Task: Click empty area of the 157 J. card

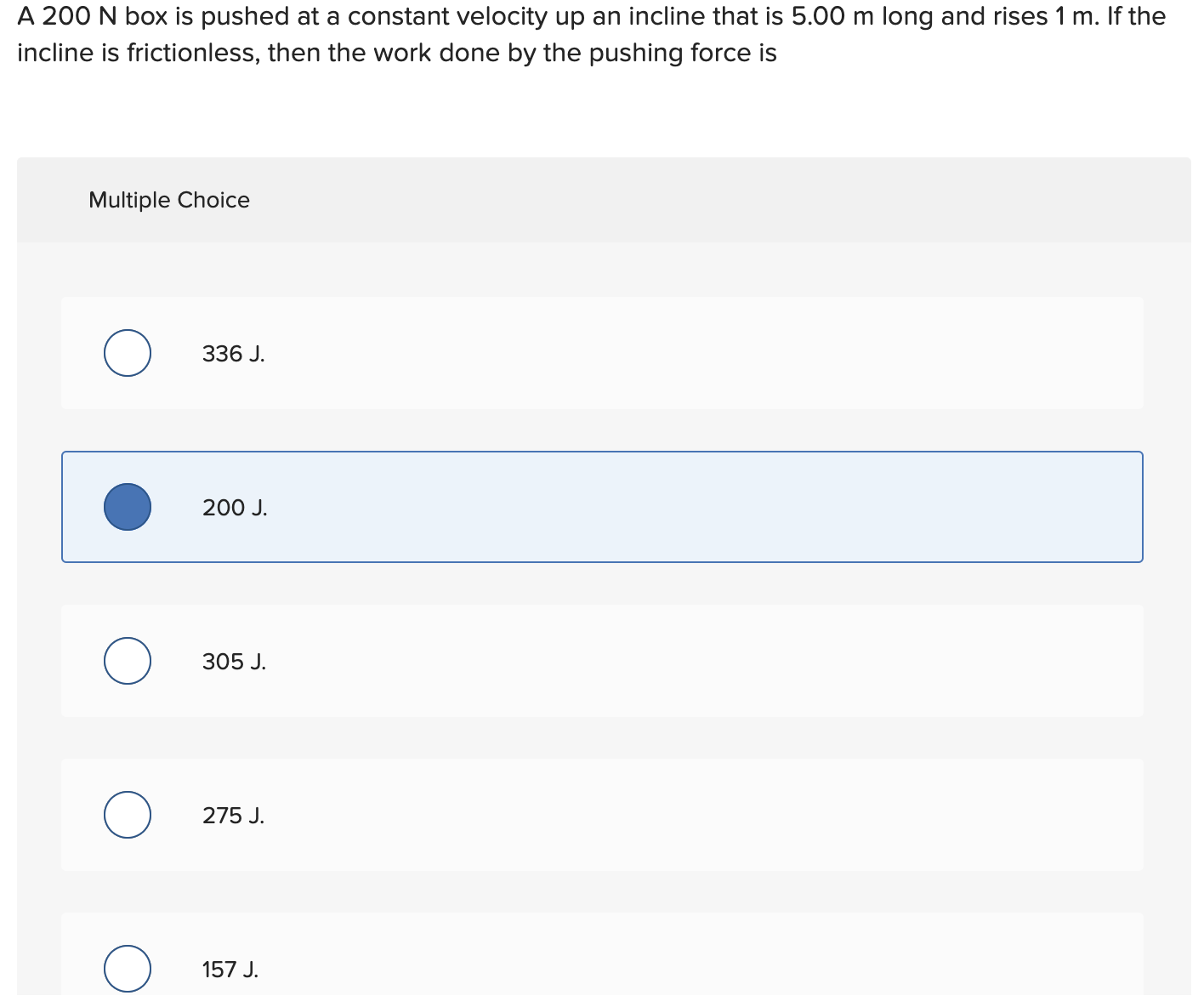Action: (x=680, y=961)
